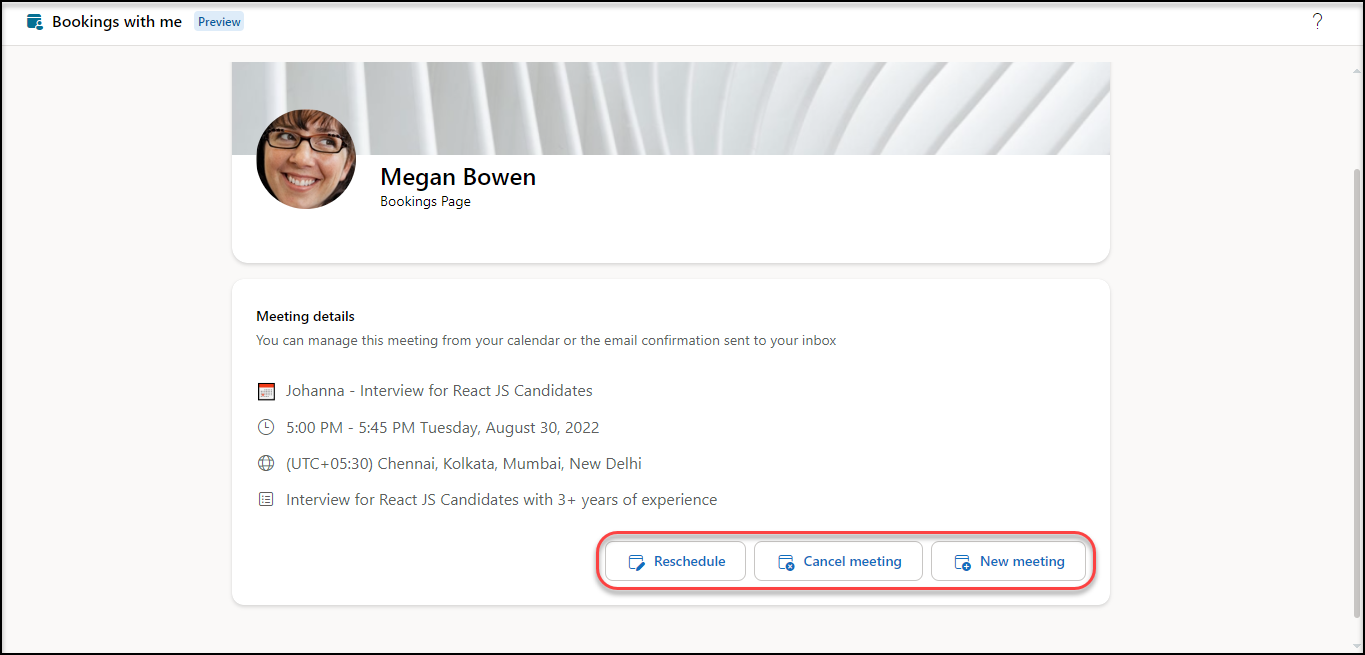Click the calendar-x icon on Cancel meeting
This screenshot has width=1365, height=655.
(786, 562)
